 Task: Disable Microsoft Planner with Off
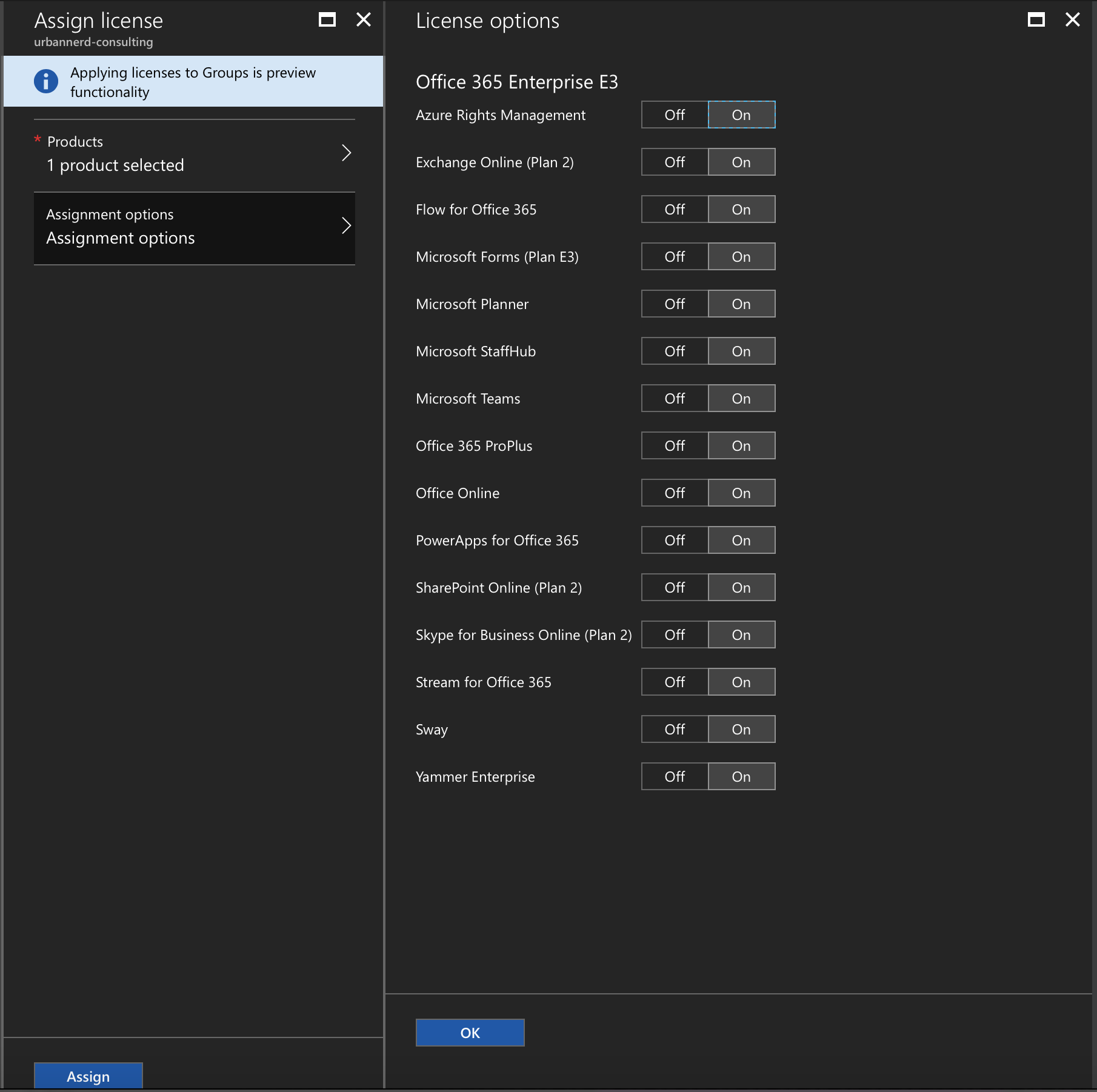tap(675, 304)
